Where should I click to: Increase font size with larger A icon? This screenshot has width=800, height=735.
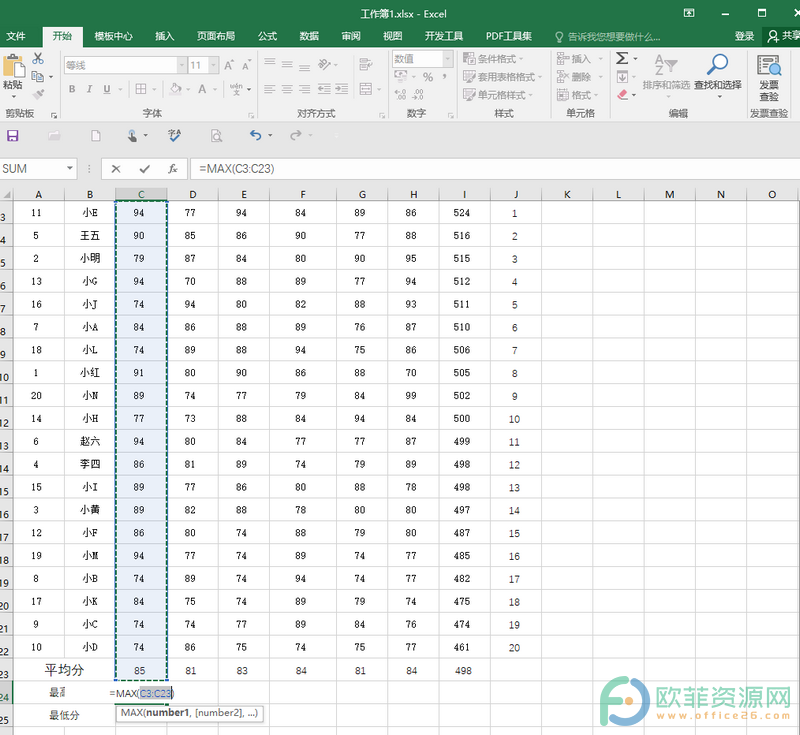[x=229, y=65]
